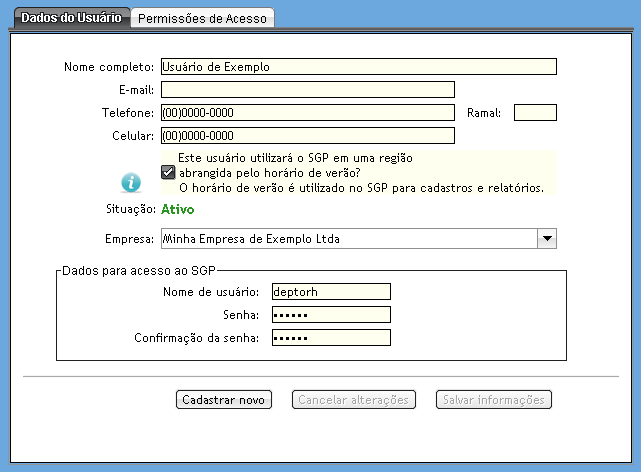Click the blue information icon
This screenshot has width=641, height=472.
click(x=131, y=182)
